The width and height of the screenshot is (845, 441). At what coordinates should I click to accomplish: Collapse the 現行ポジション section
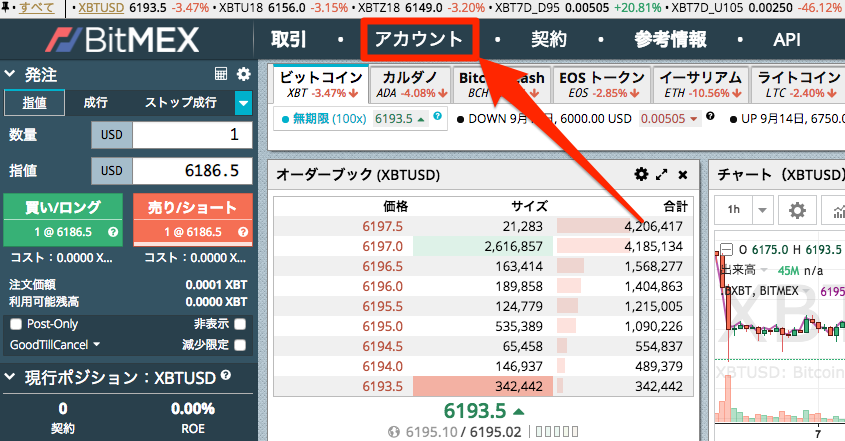coord(9,377)
